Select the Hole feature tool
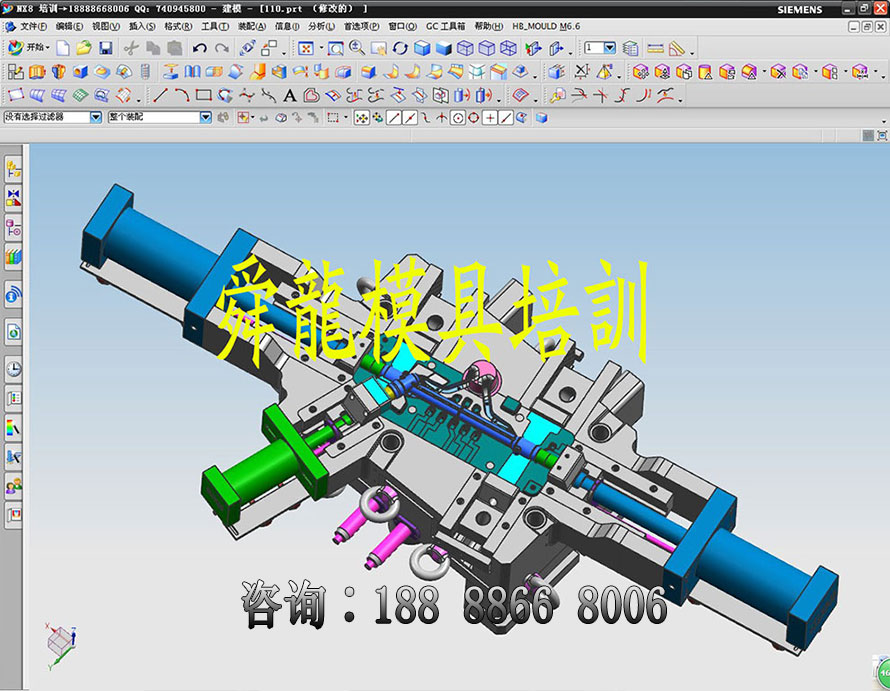The height and width of the screenshot is (691, 890). click(x=80, y=72)
